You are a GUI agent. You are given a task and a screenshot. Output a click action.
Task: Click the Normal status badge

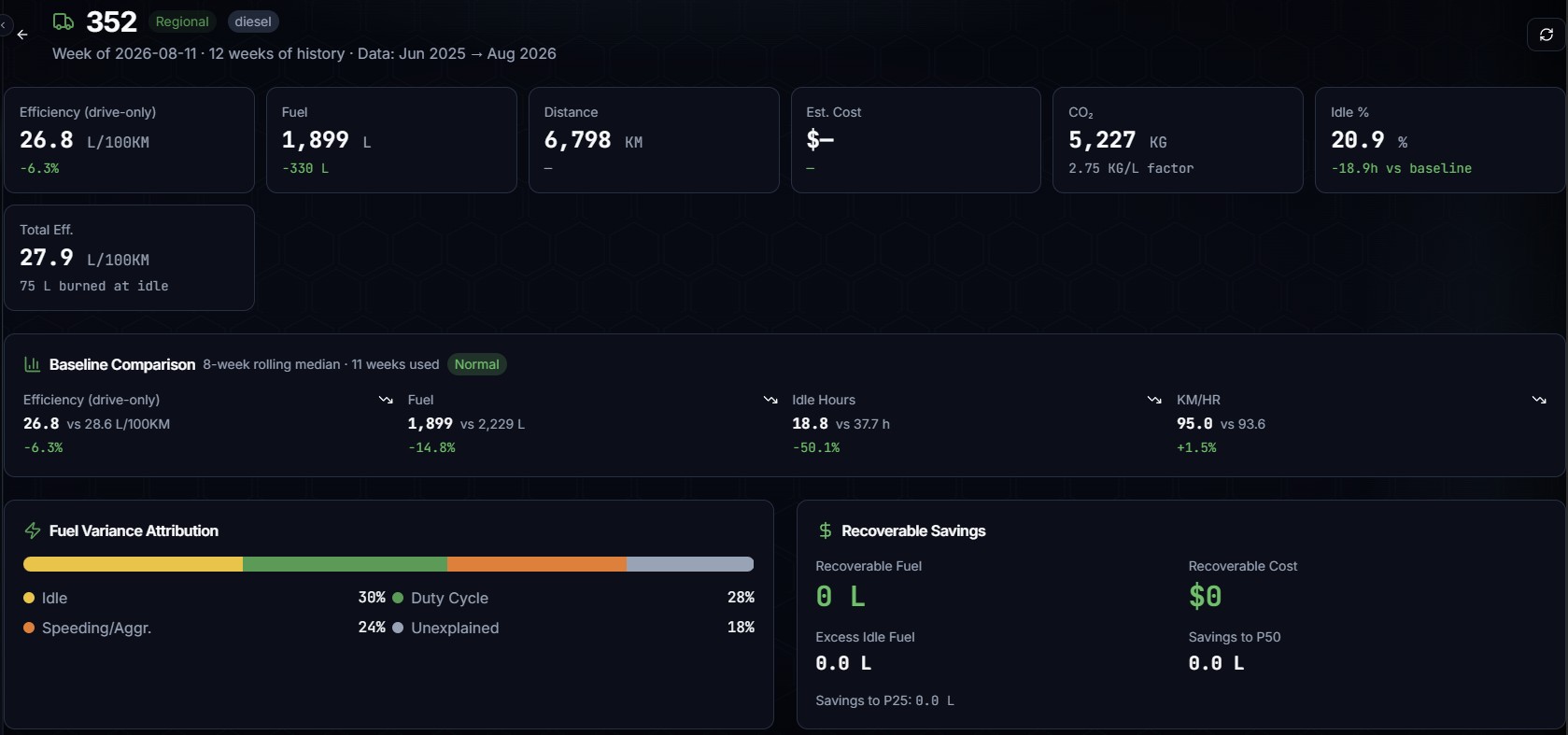477,364
